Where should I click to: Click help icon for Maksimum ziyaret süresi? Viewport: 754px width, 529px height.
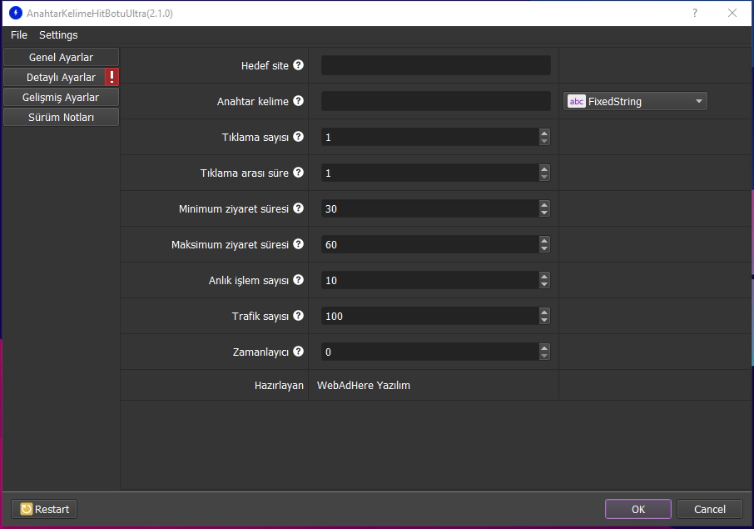298,245
